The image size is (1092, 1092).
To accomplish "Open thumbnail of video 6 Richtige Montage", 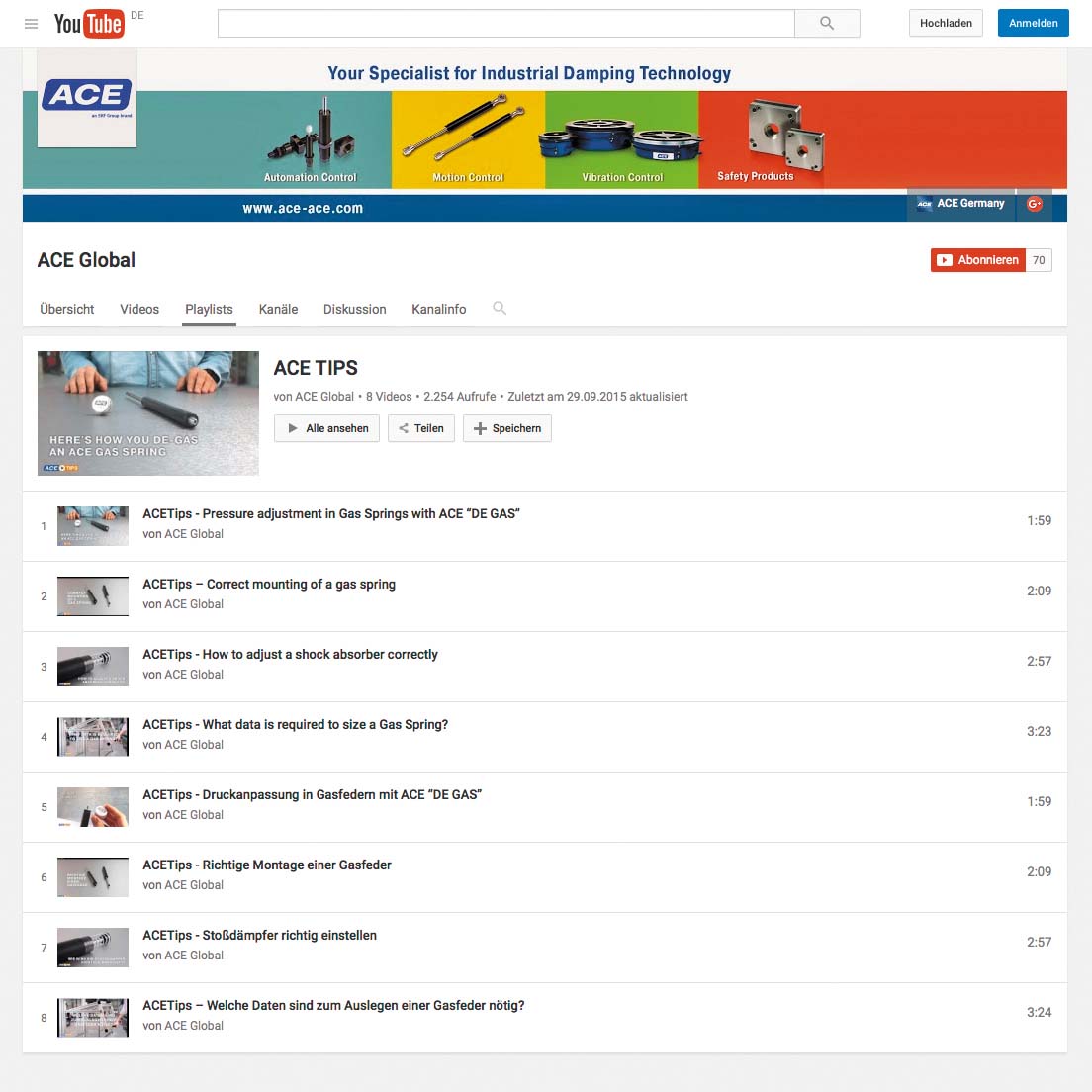I will 93,877.
